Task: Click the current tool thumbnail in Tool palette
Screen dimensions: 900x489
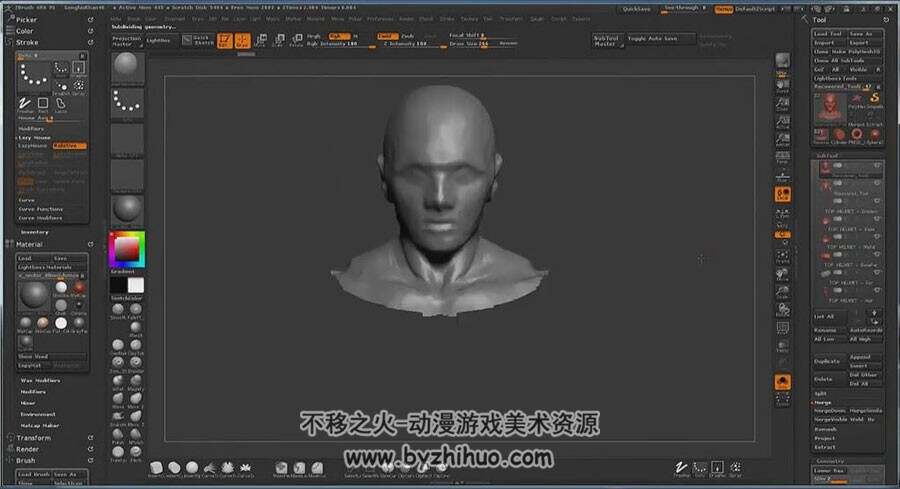Action: (x=830, y=107)
